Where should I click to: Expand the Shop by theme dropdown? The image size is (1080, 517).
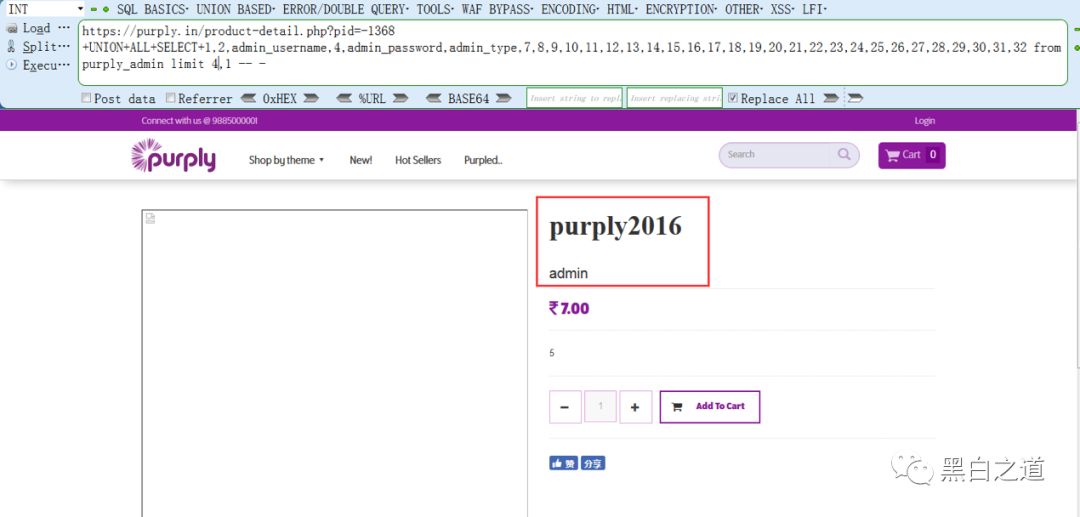pos(286,160)
